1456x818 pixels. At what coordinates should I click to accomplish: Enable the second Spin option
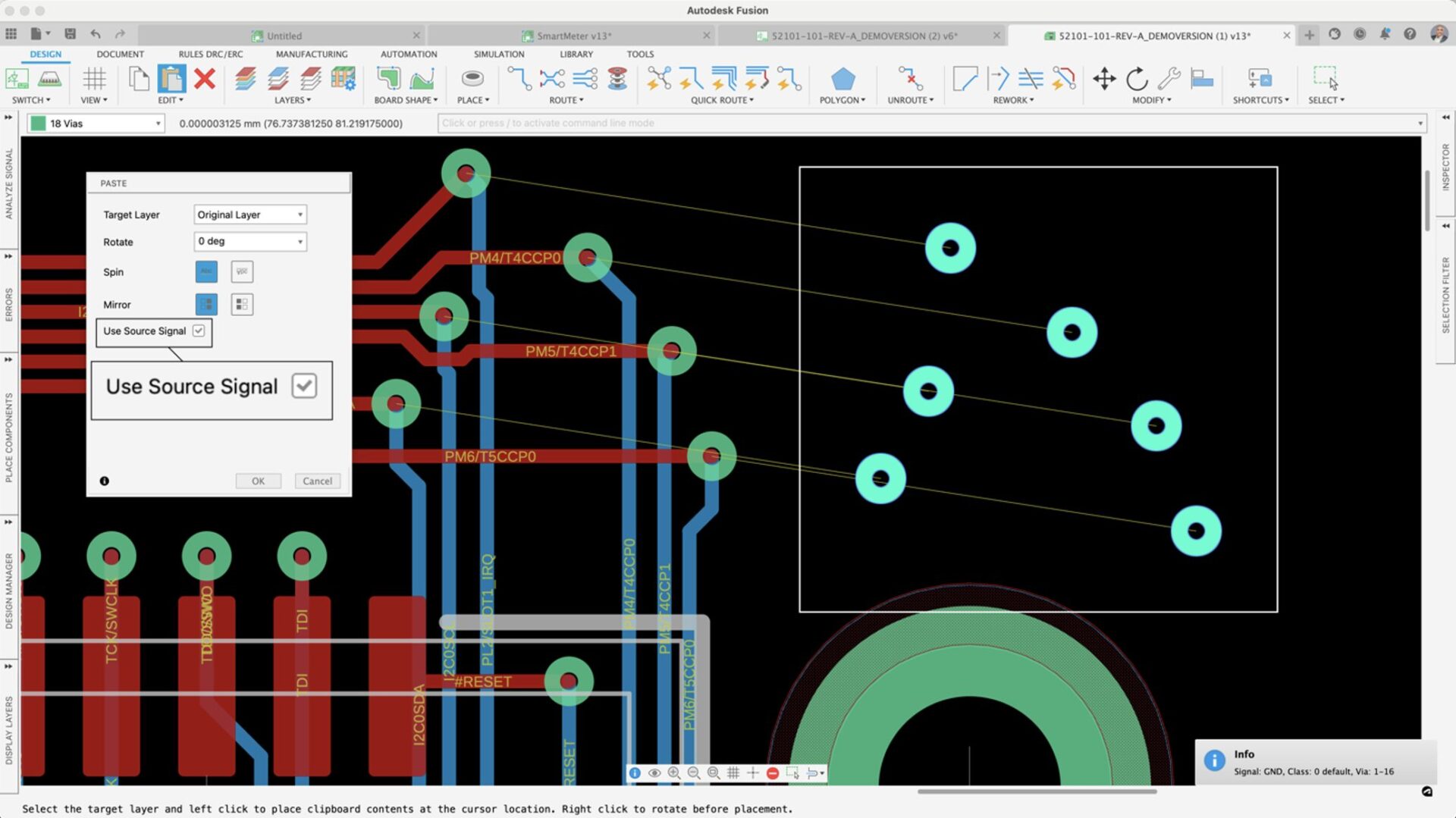click(x=242, y=271)
